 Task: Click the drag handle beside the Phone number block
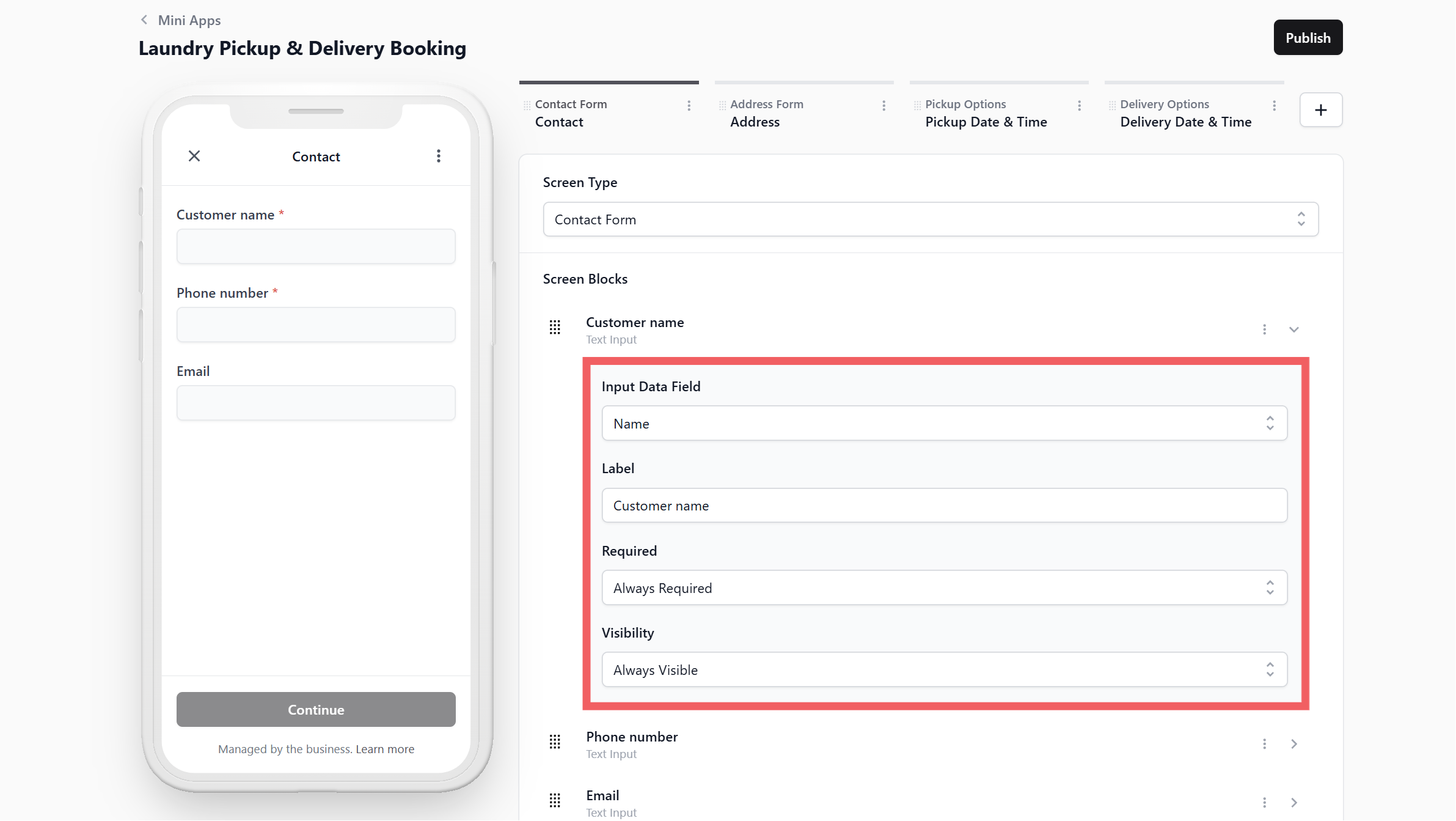click(555, 742)
